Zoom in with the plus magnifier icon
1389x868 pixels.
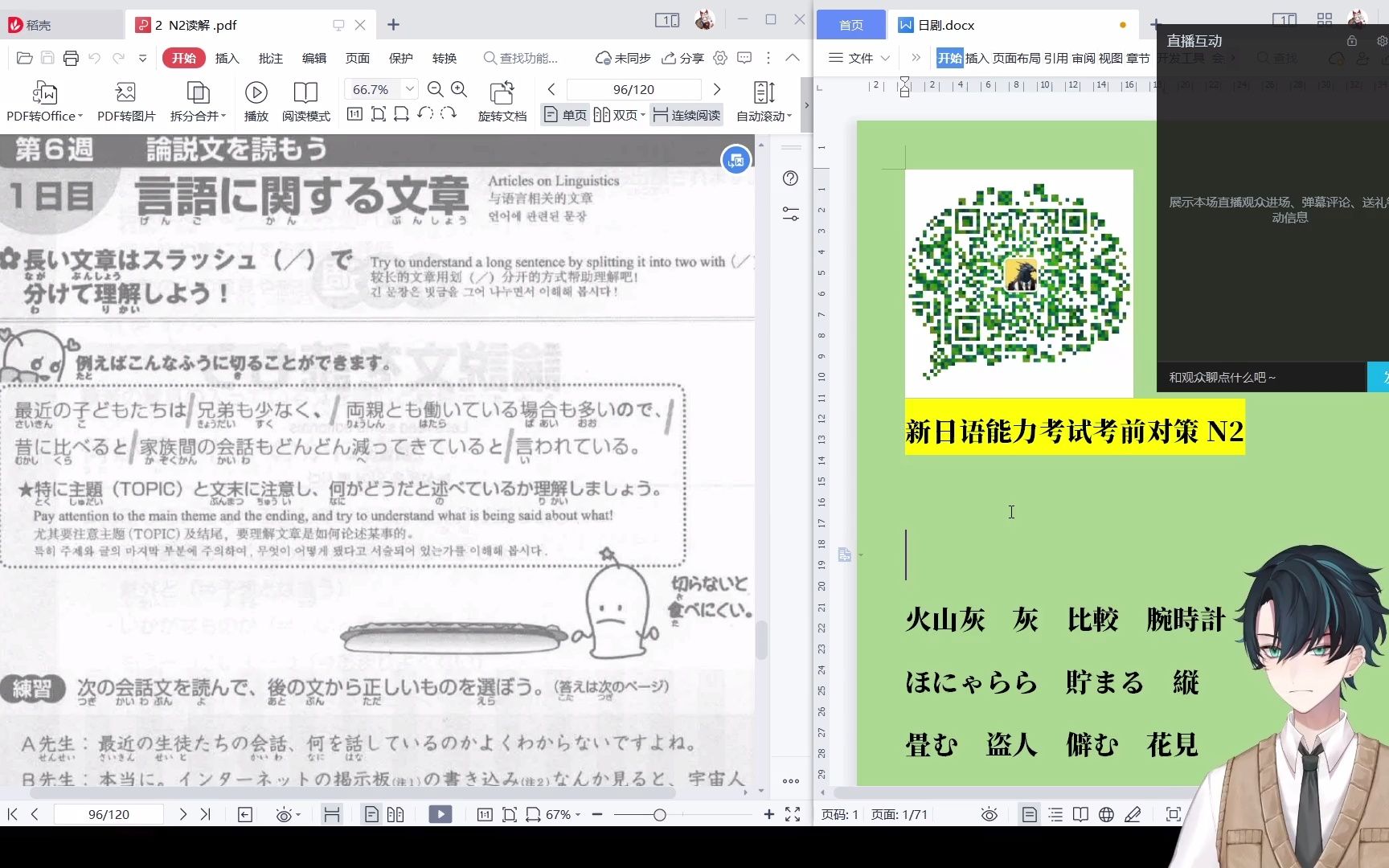coord(459,89)
